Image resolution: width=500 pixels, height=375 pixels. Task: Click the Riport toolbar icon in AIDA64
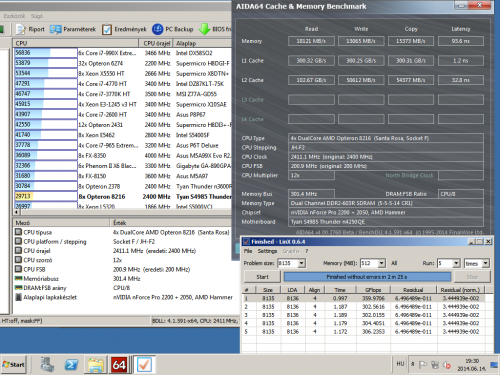coord(21,30)
